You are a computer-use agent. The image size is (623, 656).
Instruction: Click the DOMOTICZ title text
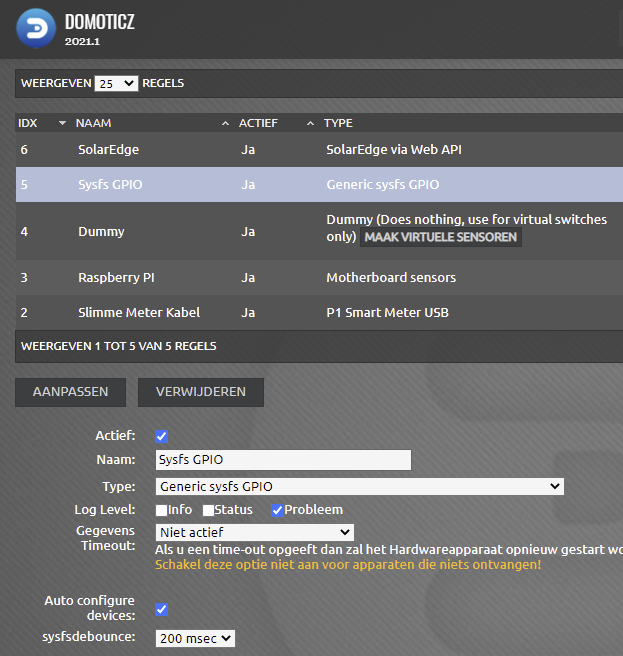pos(100,22)
